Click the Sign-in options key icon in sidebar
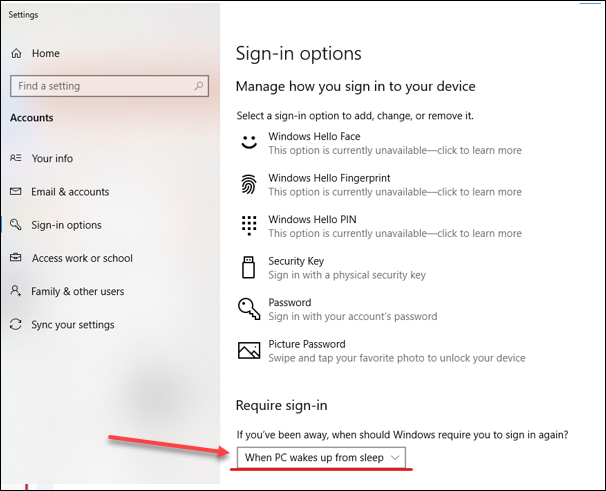 coord(15,224)
